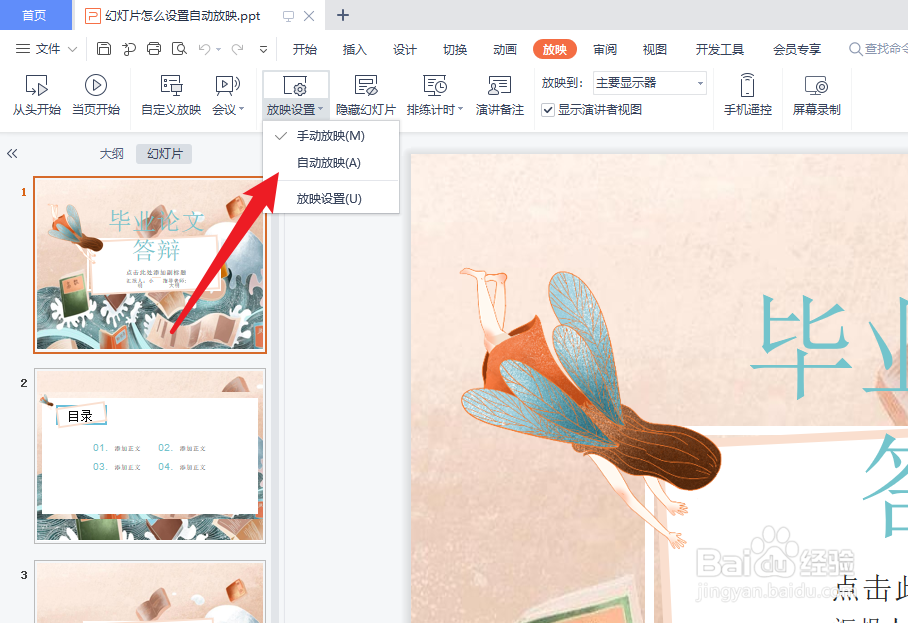Expand the 放映到 display dropdown
The height and width of the screenshot is (623, 908).
click(x=700, y=83)
